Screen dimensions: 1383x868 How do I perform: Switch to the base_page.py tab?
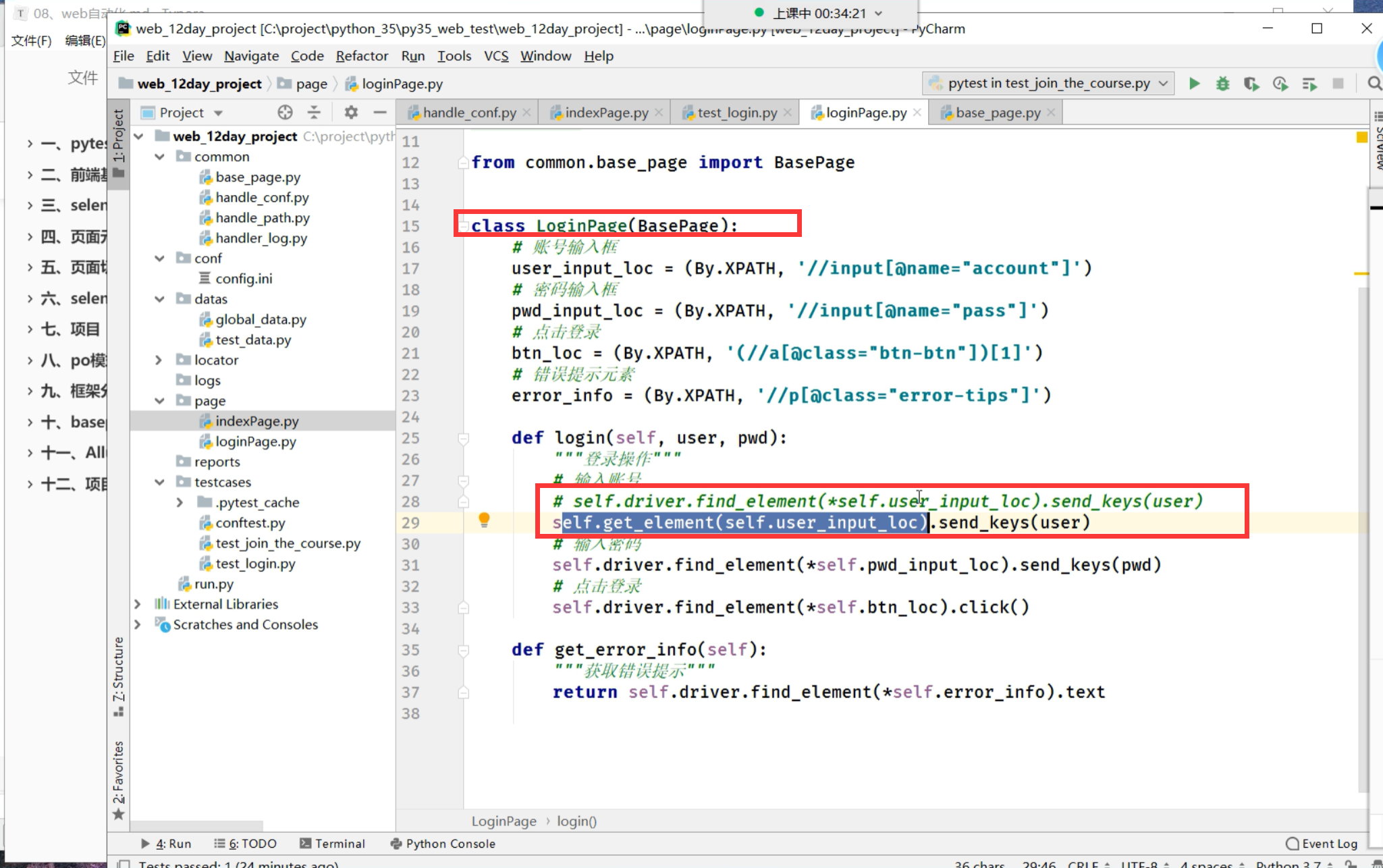click(x=997, y=113)
